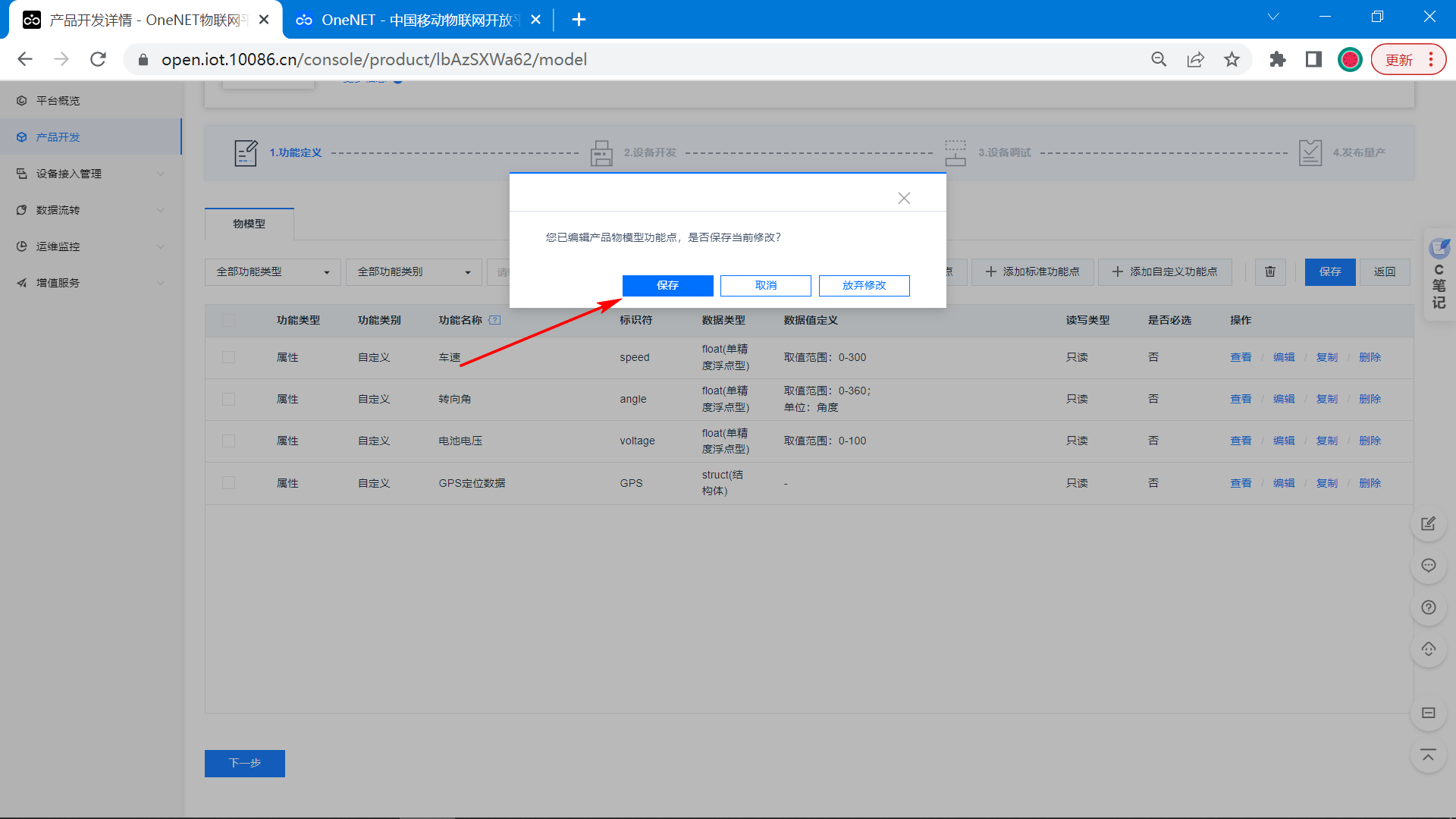Image resolution: width=1456 pixels, height=819 pixels.
Task: Open the feedback edit icon on right sidebar
Action: tap(1428, 523)
